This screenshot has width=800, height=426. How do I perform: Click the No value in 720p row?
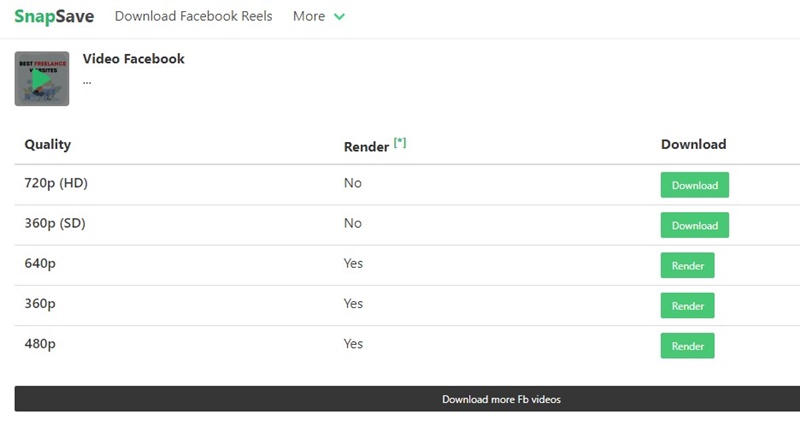pyautogui.click(x=353, y=183)
